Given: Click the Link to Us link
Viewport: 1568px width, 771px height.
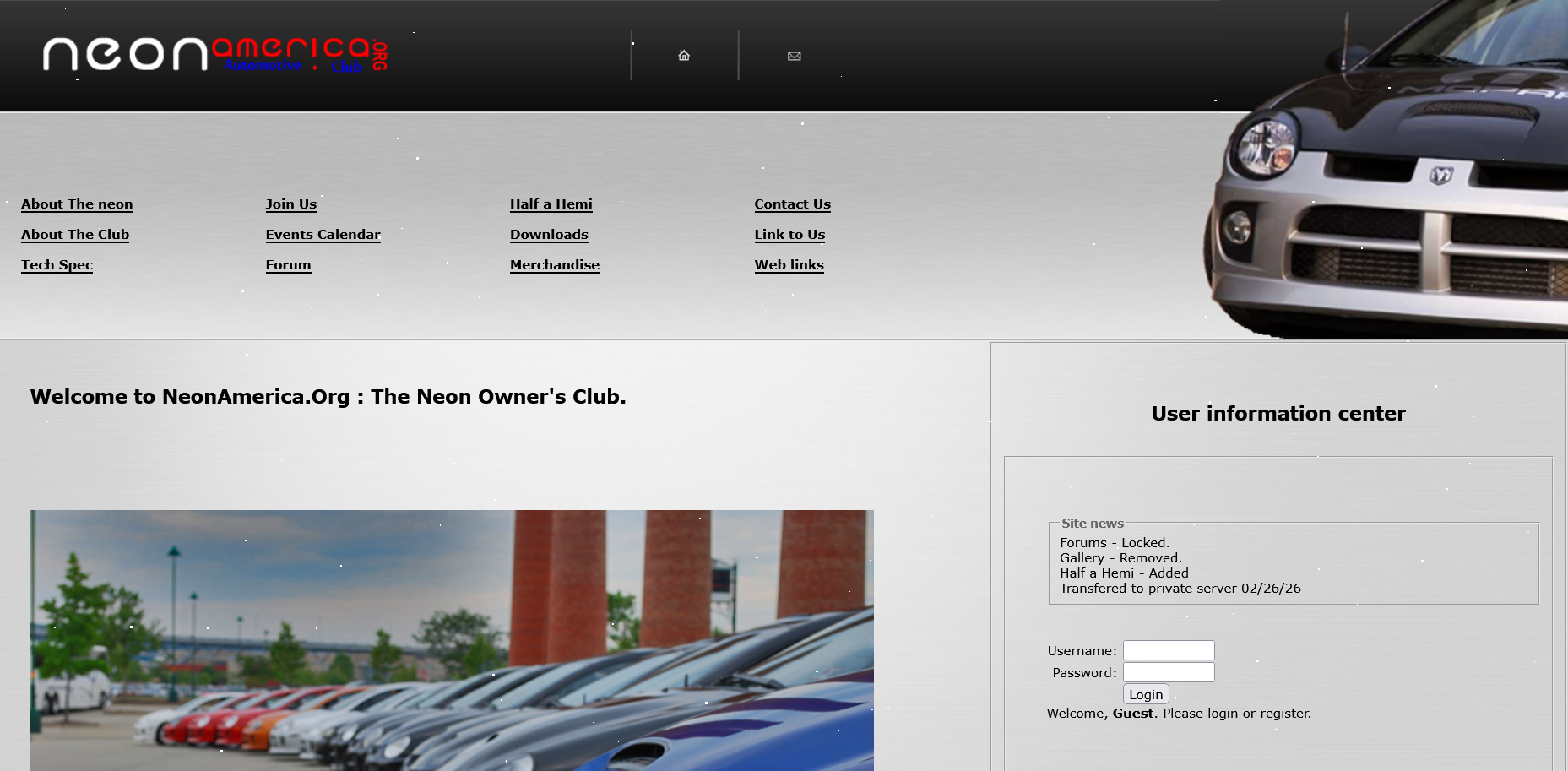Looking at the screenshot, I should [790, 235].
